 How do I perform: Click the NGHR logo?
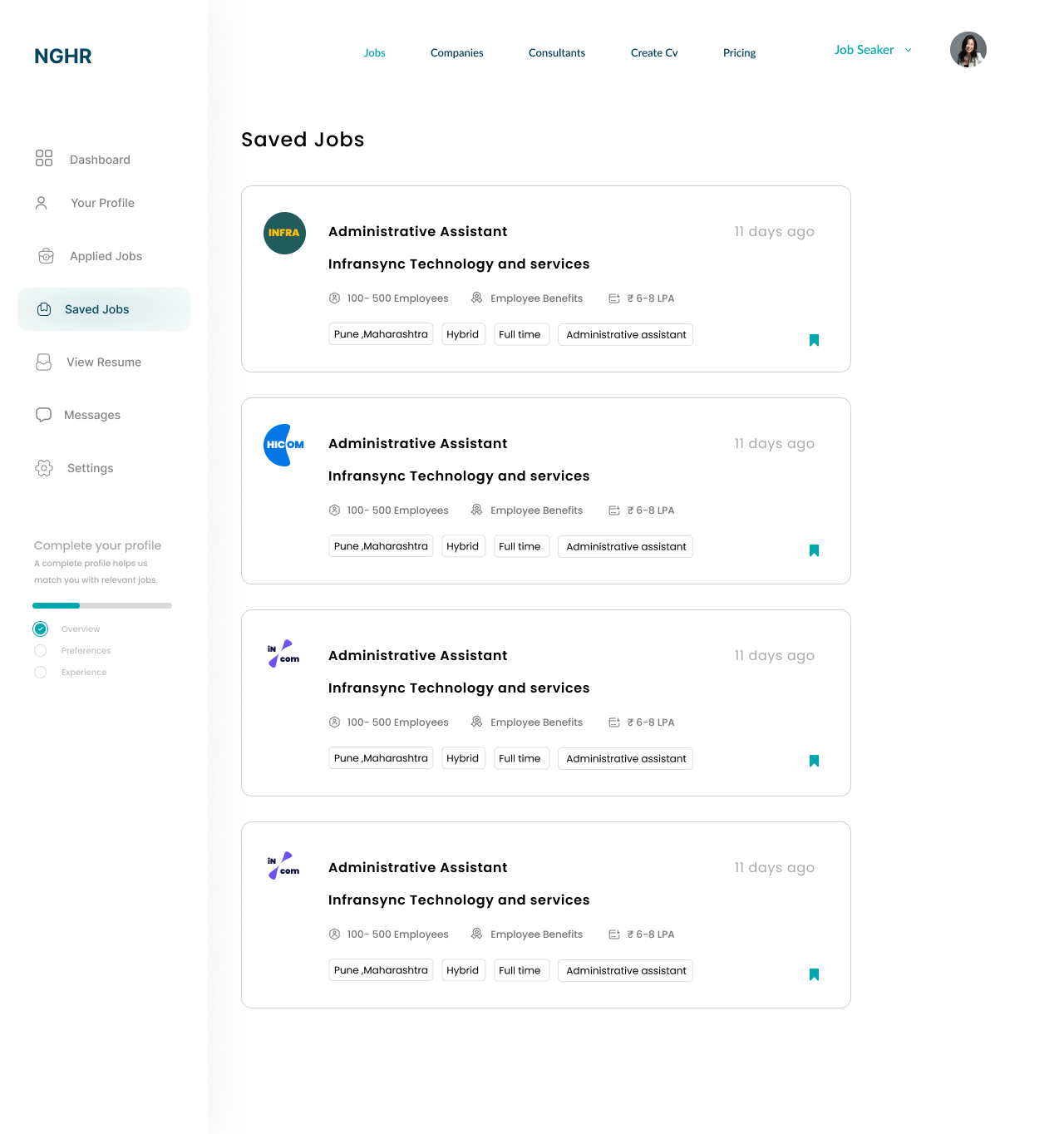pyautogui.click(x=63, y=57)
